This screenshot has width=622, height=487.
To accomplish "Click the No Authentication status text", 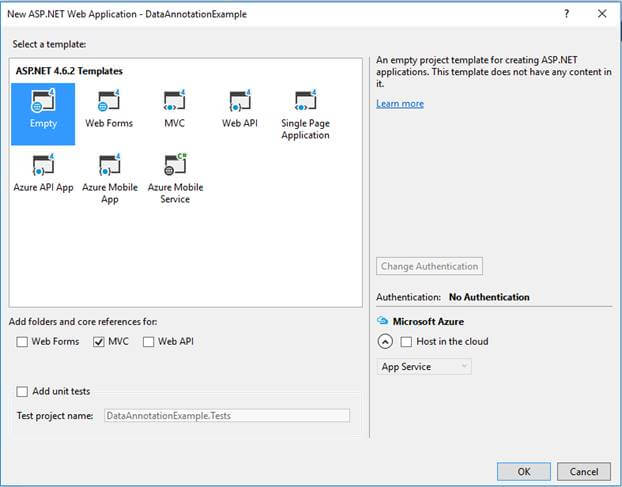I will pyautogui.click(x=489, y=297).
